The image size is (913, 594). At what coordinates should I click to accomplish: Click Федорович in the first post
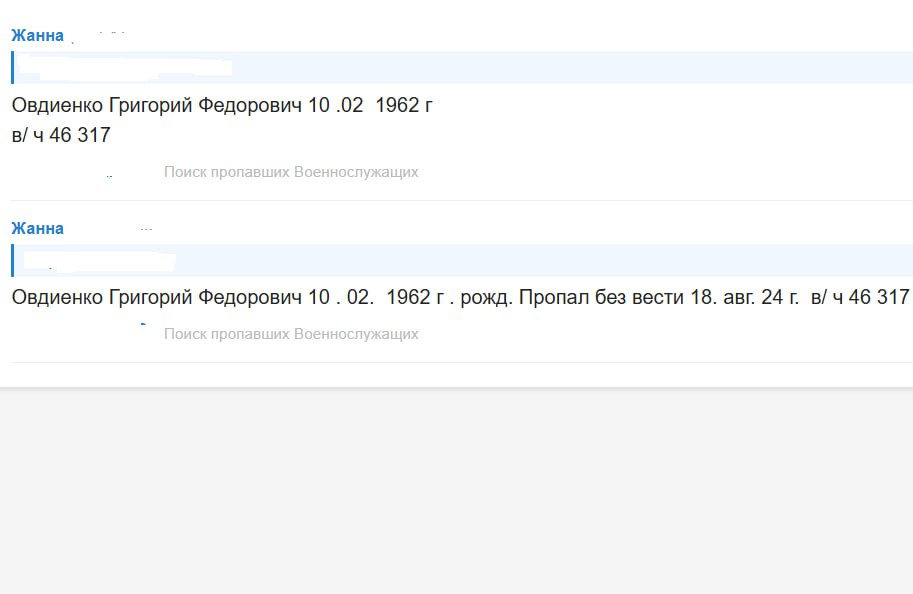tap(252, 105)
